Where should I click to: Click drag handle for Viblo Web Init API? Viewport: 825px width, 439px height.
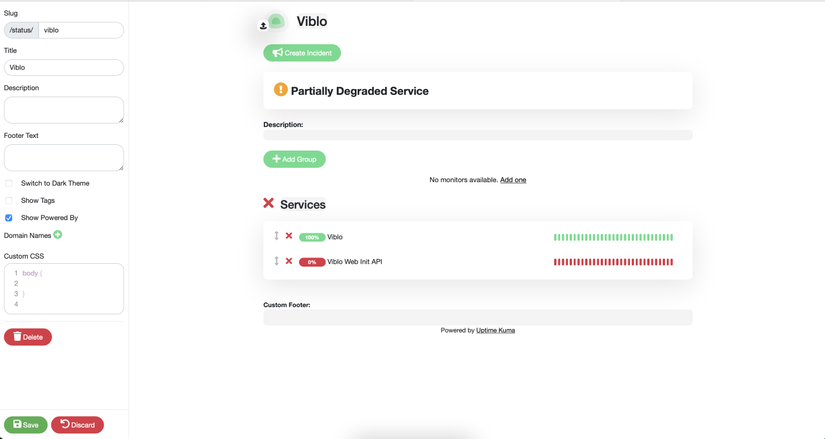[x=276, y=261]
